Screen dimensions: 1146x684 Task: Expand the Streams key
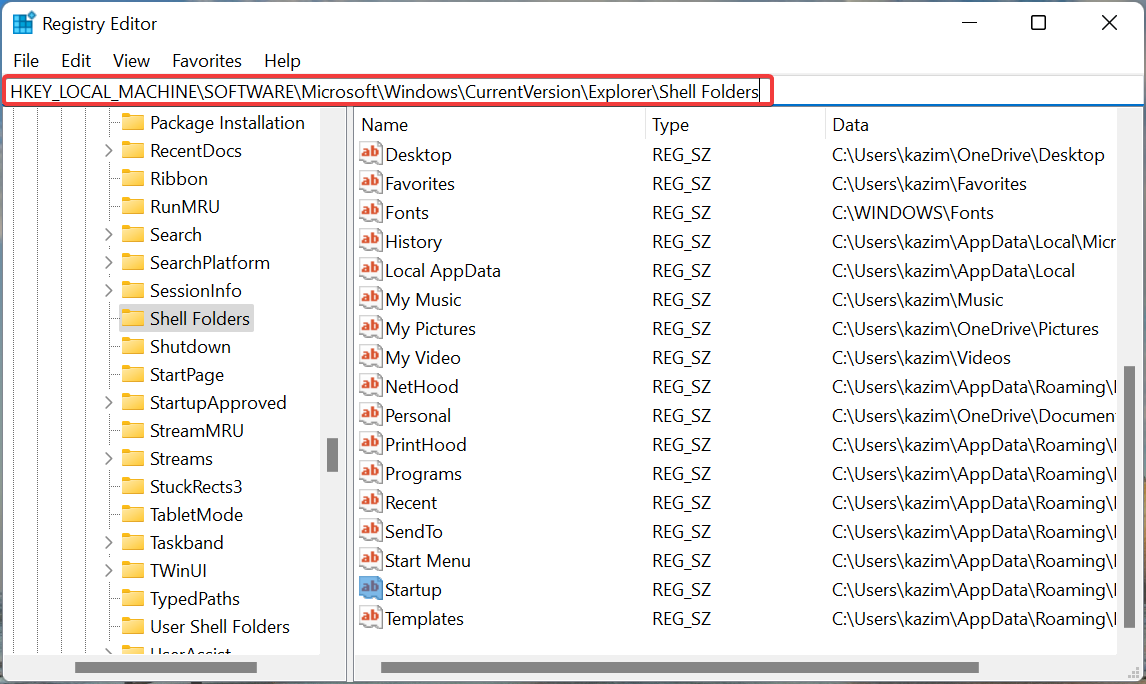[x=108, y=458]
